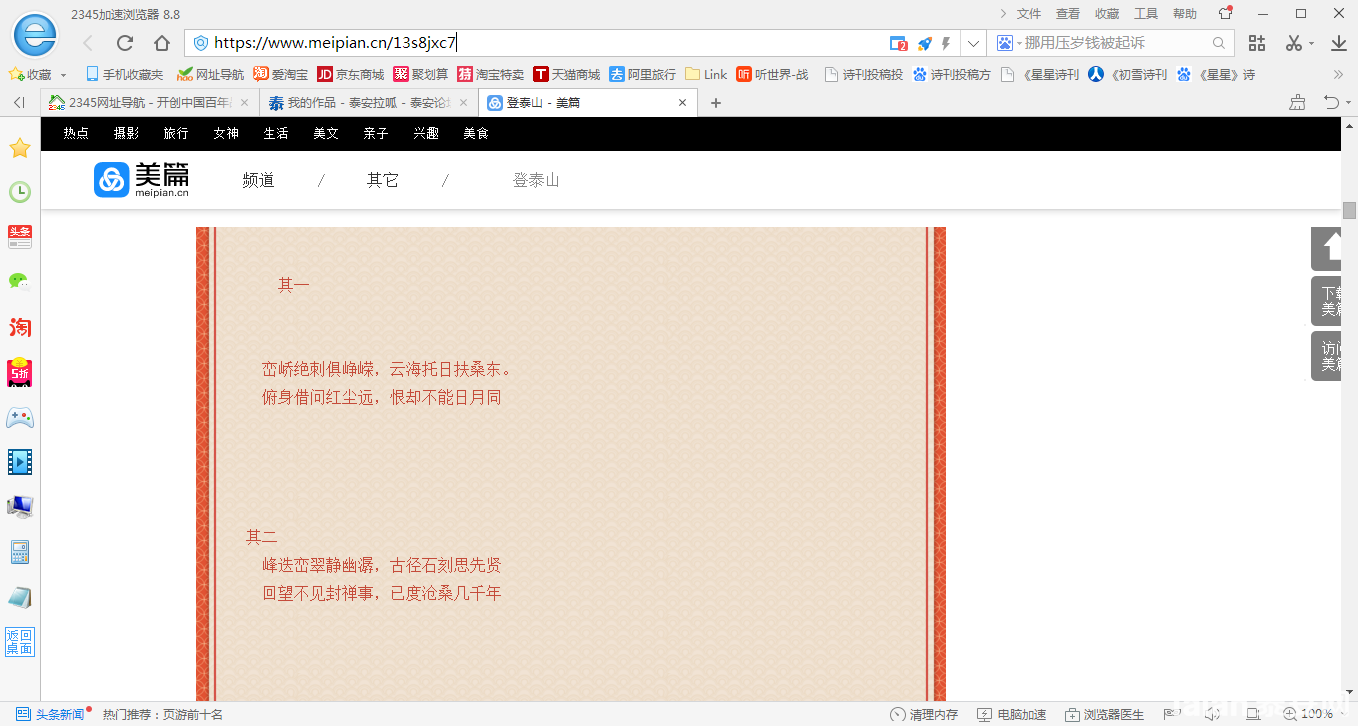This screenshot has width=1358, height=726.
Task: Click 清理内存 in status bar
Action: point(924,715)
